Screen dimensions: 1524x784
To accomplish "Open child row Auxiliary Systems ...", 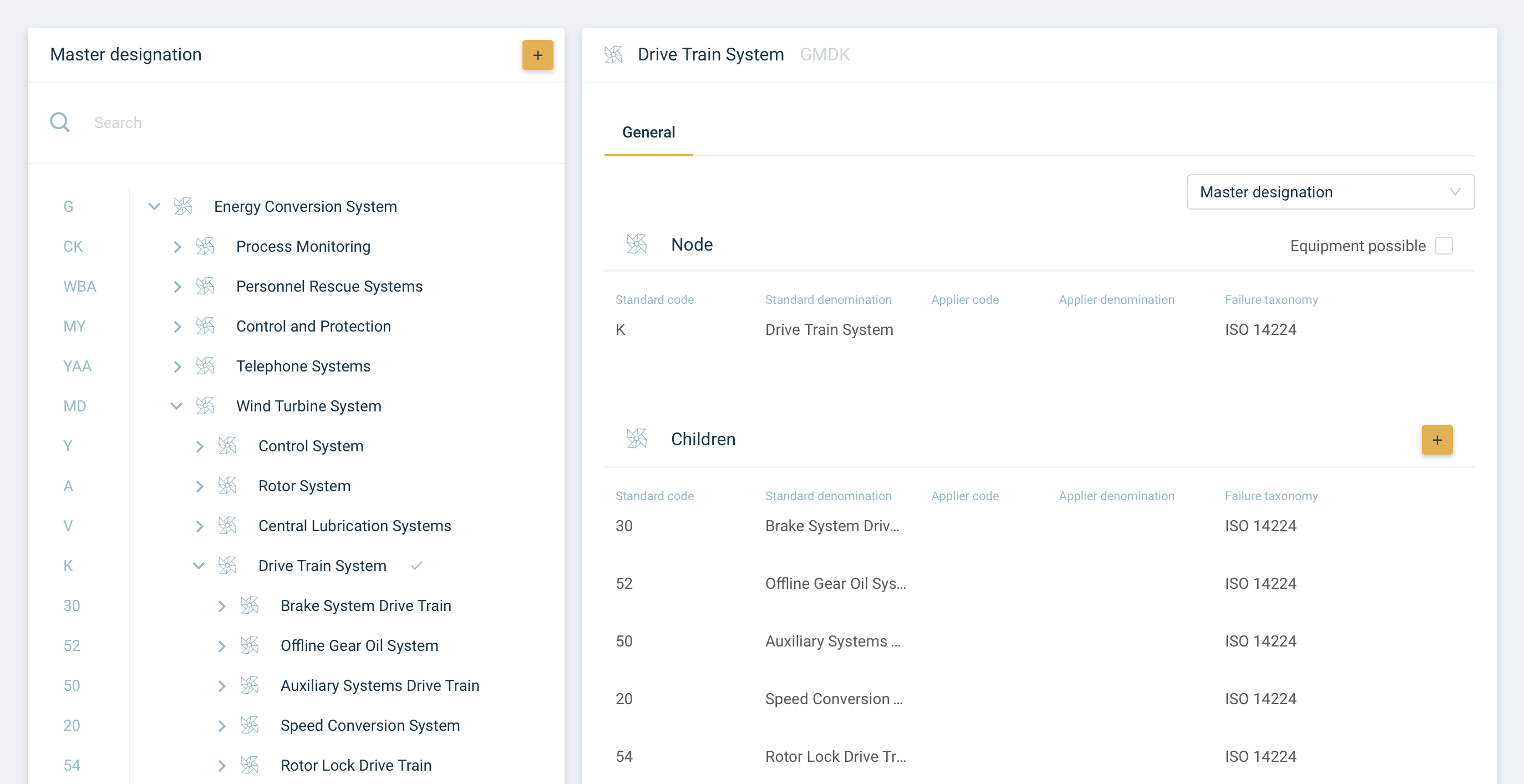I will [1039, 641].
